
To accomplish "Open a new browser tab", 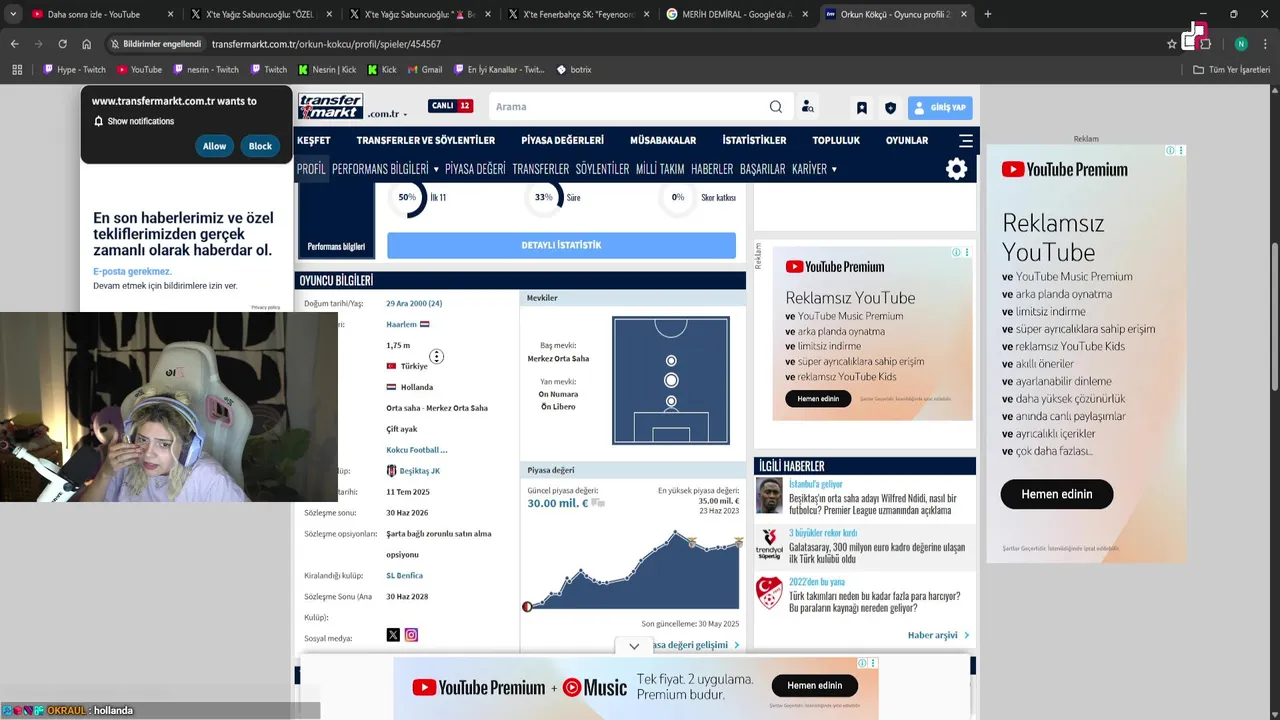I will point(988,14).
